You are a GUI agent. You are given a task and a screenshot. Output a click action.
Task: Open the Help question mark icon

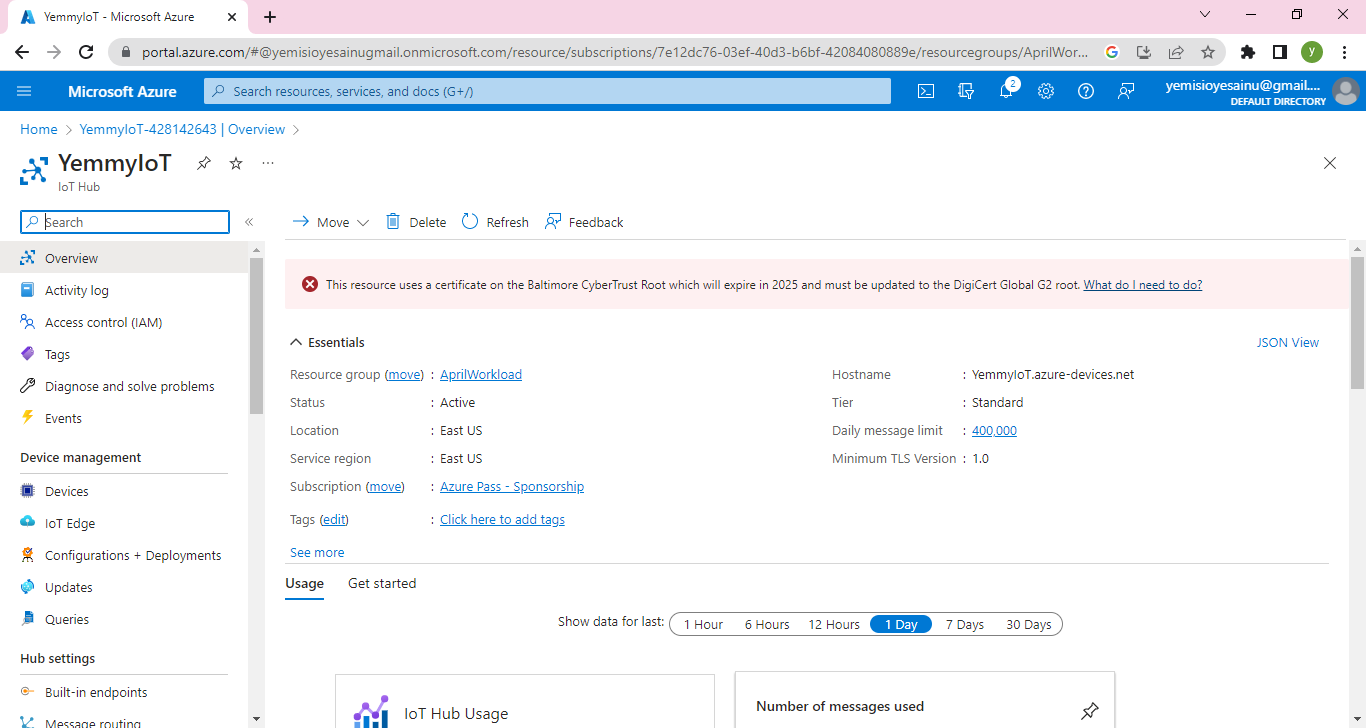pos(1086,91)
